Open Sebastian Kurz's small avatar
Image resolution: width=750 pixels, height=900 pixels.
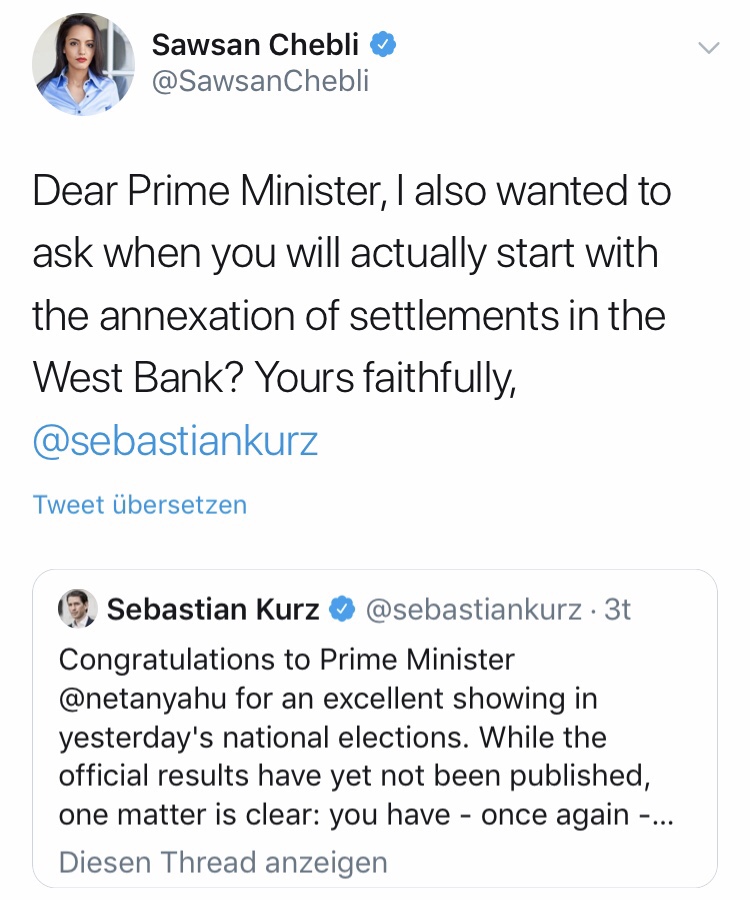[78, 609]
